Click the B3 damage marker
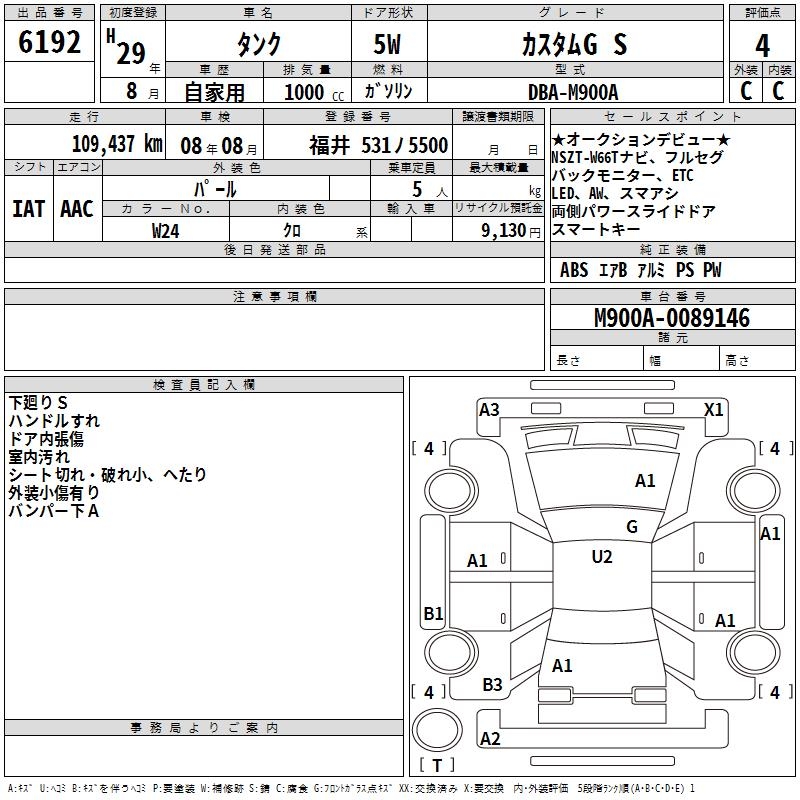800x800 pixels. [x=493, y=685]
